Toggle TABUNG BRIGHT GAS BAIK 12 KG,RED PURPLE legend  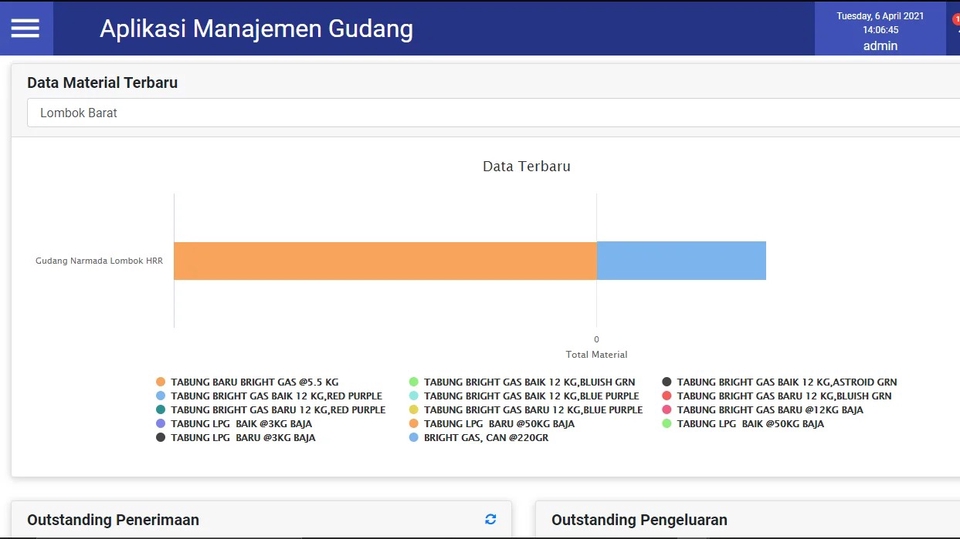pyautogui.click(x=269, y=396)
